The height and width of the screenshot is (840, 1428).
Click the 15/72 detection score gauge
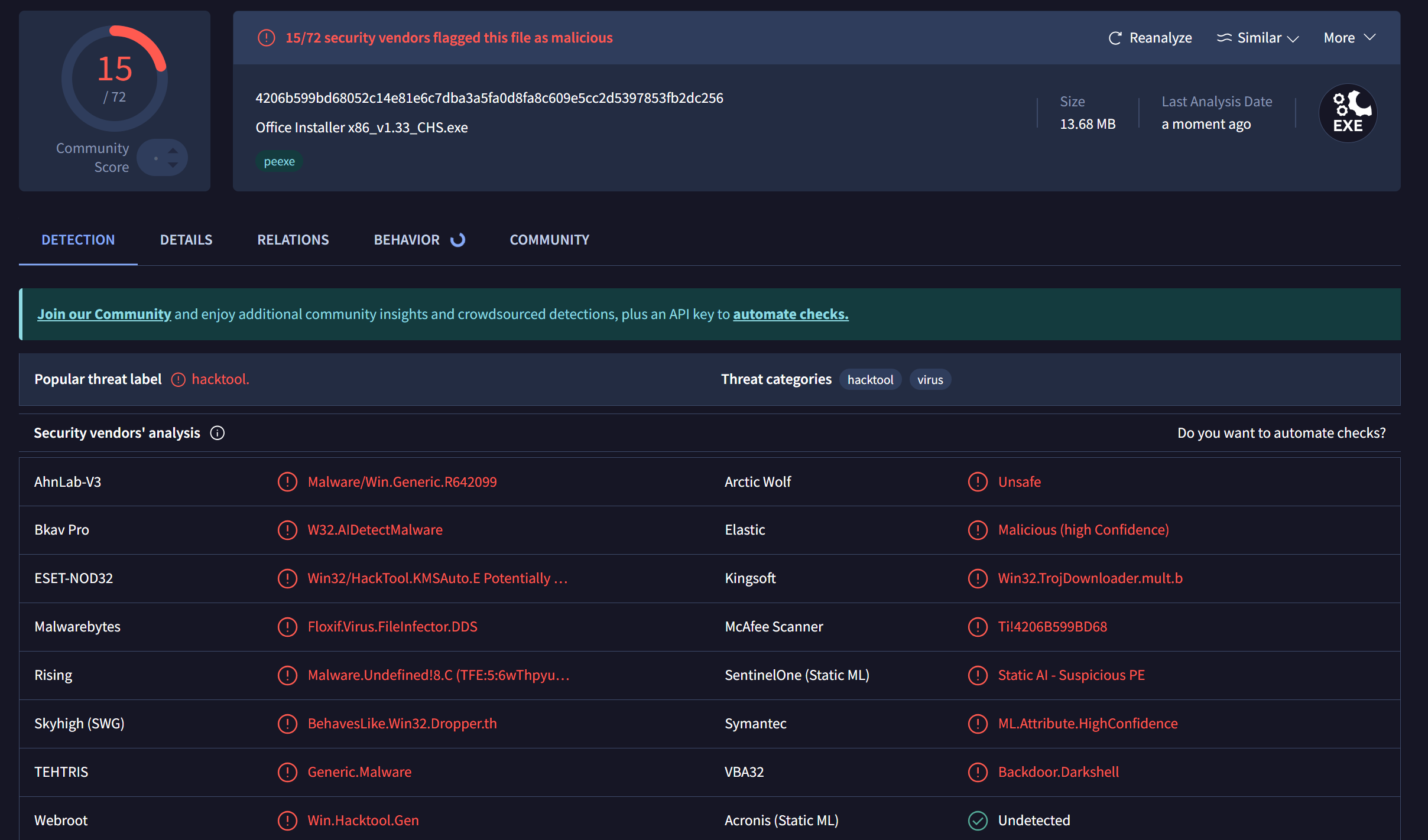click(115, 78)
